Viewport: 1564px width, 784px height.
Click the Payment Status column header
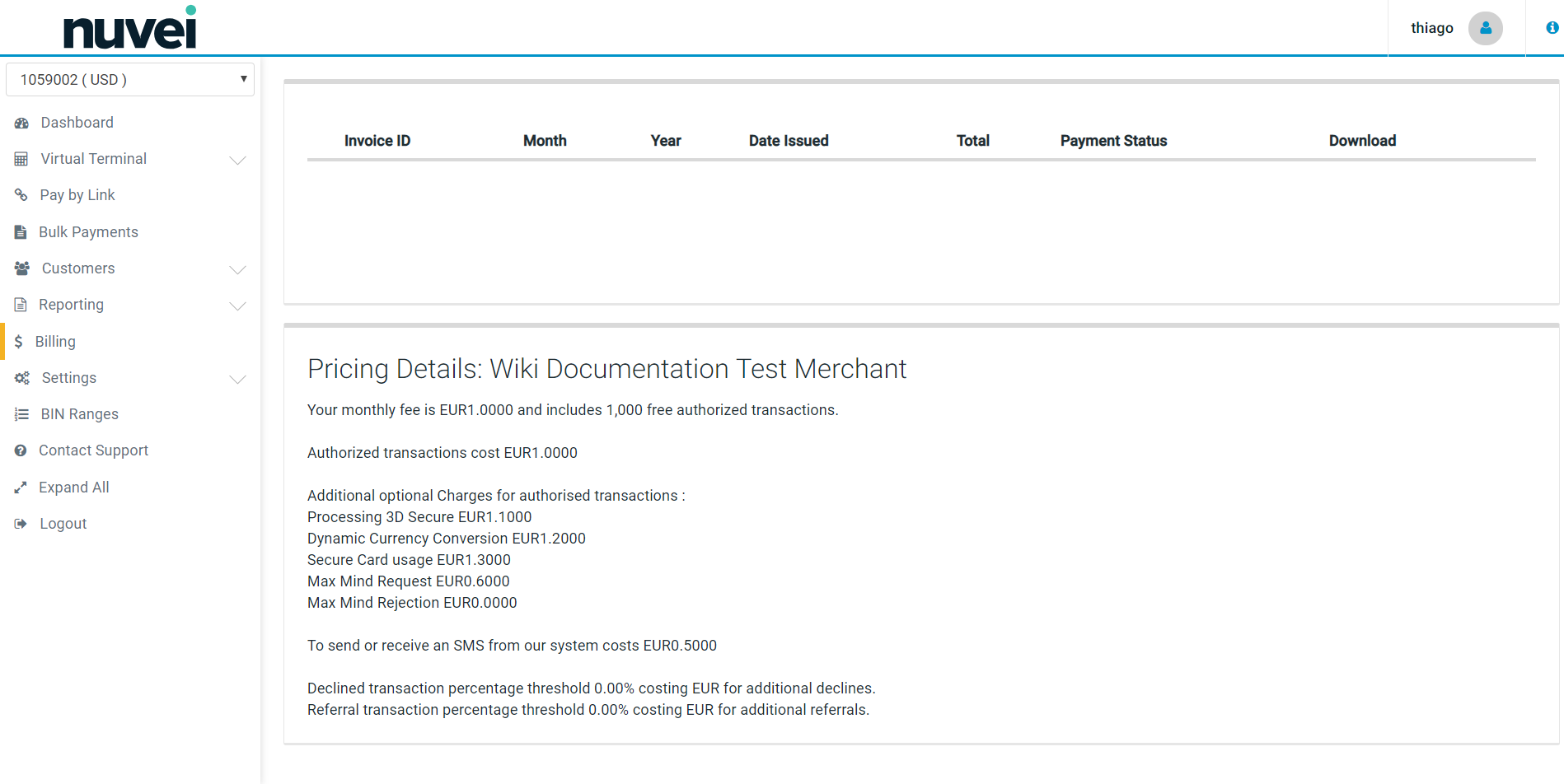tap(1113, 141)
